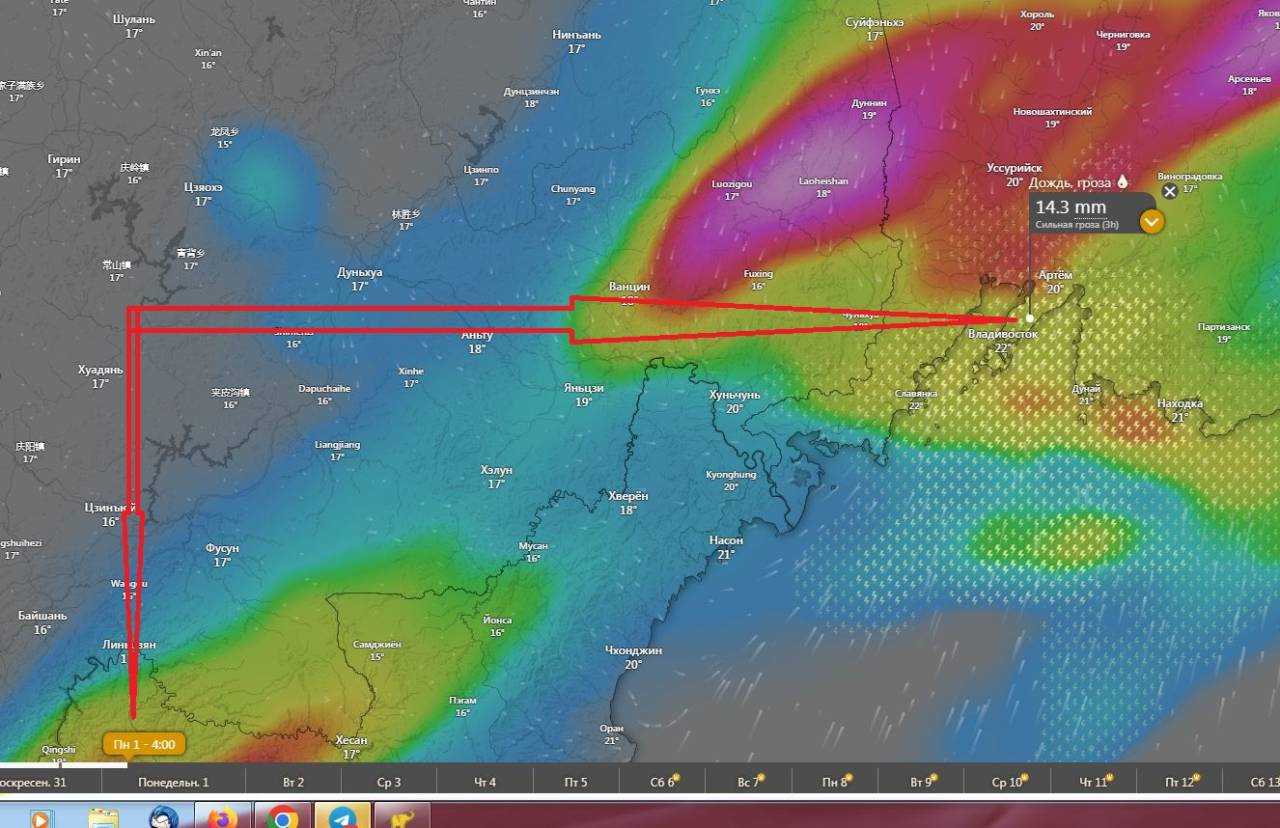Open Thunderbird mail from the taskbar
The height and width of the screenshot is (828, 1280).
tap(163, 817)
